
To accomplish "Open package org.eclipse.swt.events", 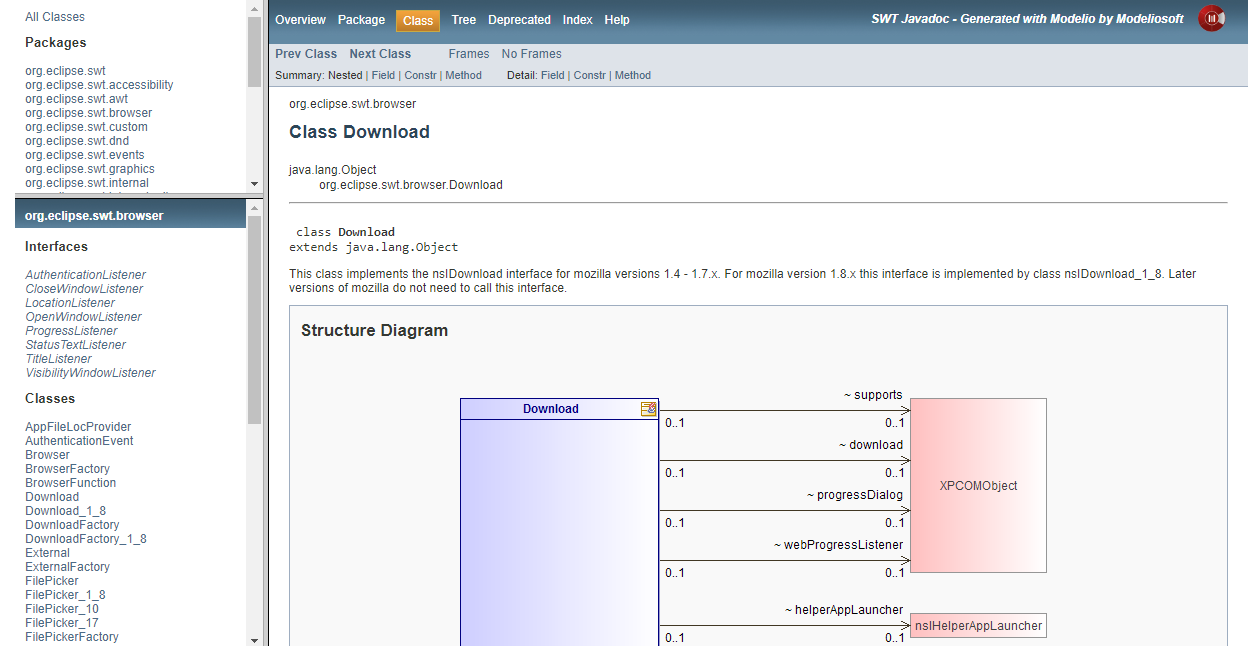I will click(84, 155).
